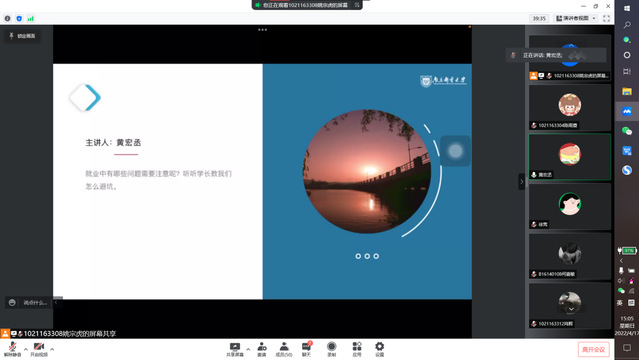Enter fullscreen mode icon
The height and width of the screenshot is (360, 639).
pos(606,18)
